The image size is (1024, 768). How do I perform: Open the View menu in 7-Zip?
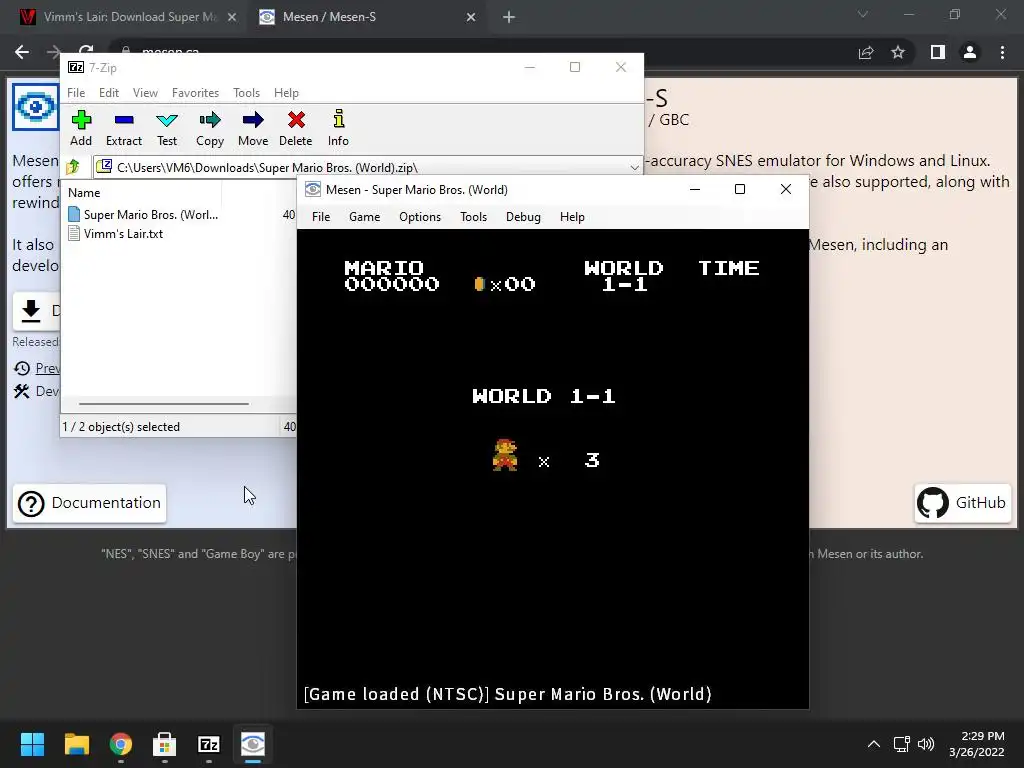coord(145,93)
